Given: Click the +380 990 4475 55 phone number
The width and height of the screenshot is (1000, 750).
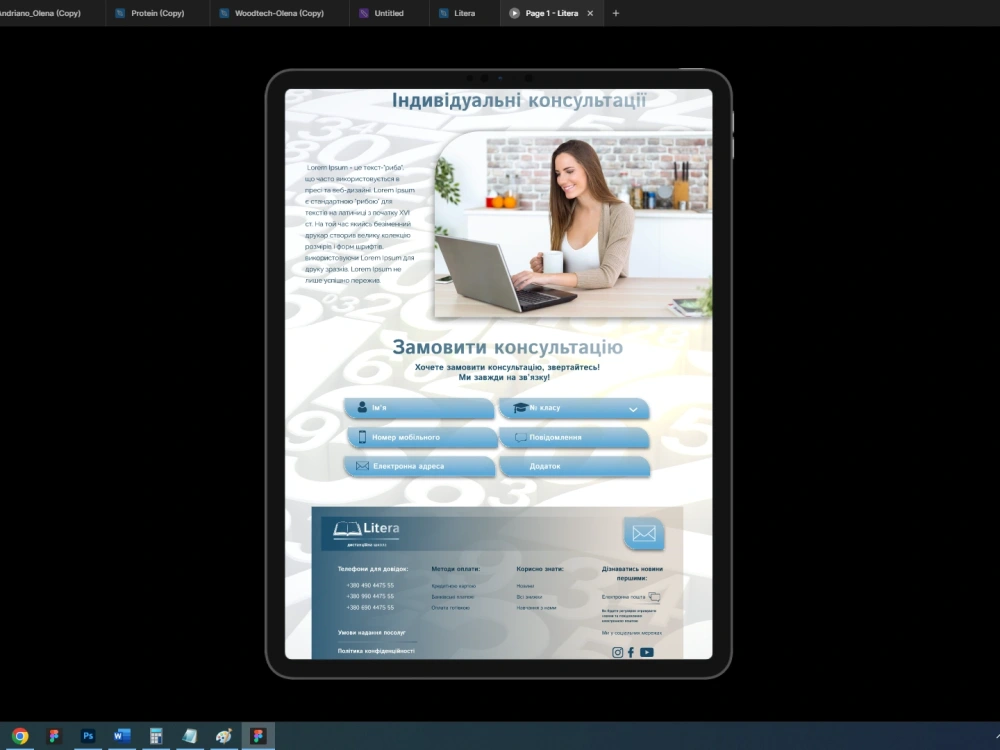Looking at the screenshot, I should coord(370,596).
